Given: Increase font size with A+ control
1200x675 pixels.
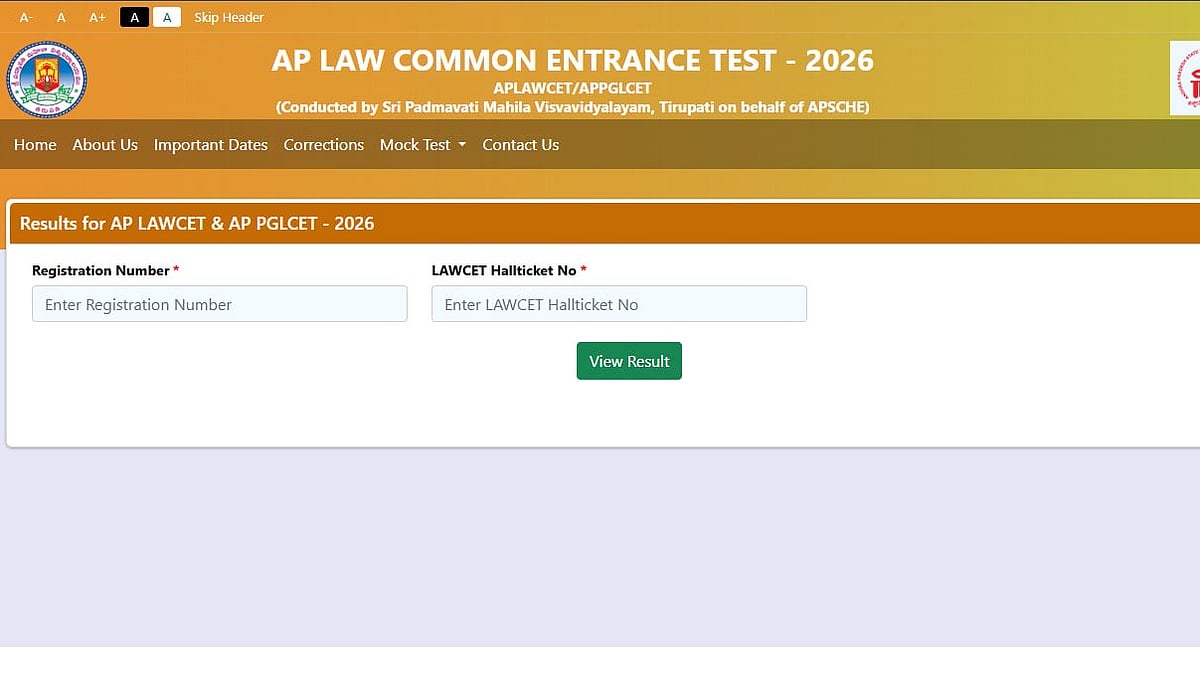Looking at the screenshot, I should pyautogui.click(x=97, y=17).
